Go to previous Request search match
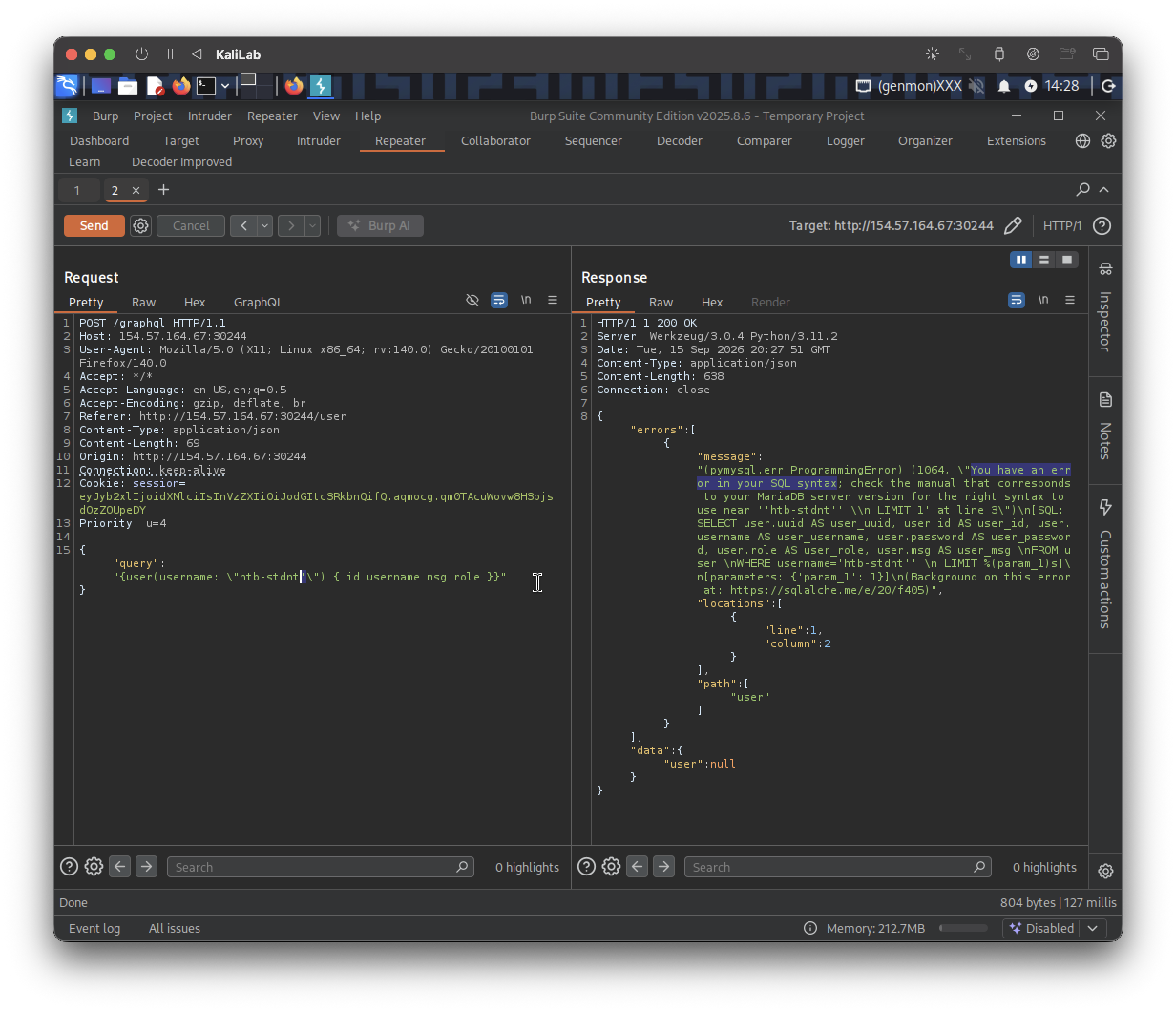The image size is (1176, 1012). tap(120, 867)
